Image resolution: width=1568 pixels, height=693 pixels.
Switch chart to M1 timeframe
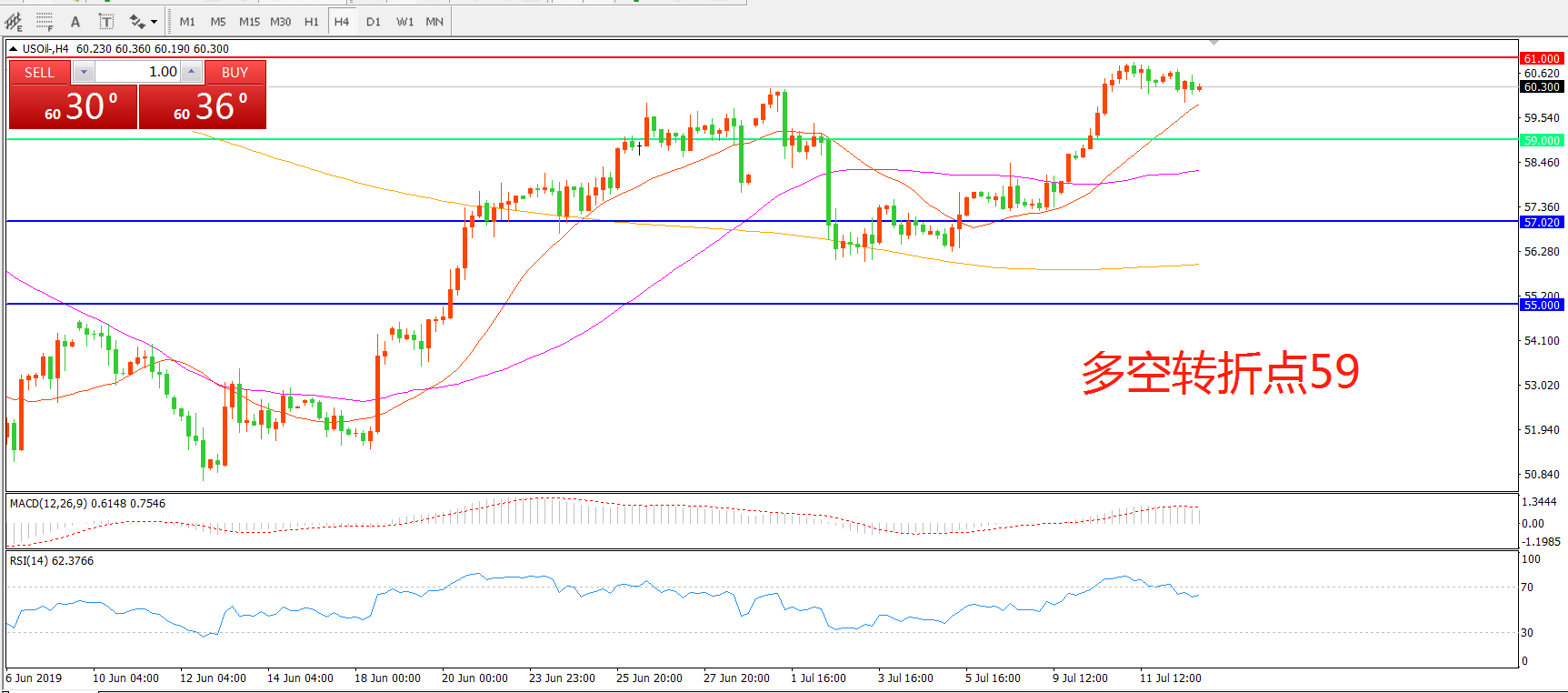pyautogui.click(x=187, y=22)
